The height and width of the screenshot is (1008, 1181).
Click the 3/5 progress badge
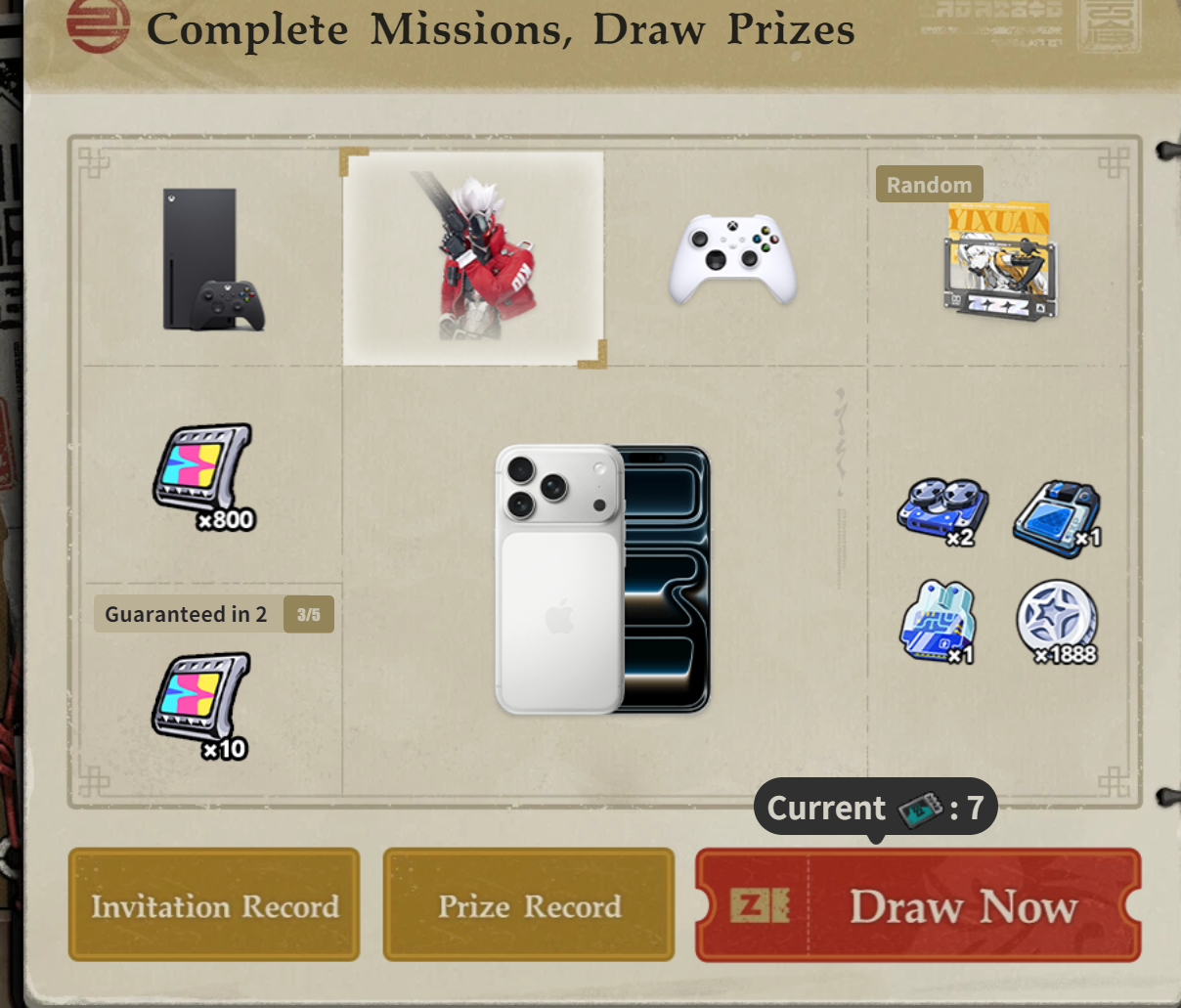tap(309, 614)
